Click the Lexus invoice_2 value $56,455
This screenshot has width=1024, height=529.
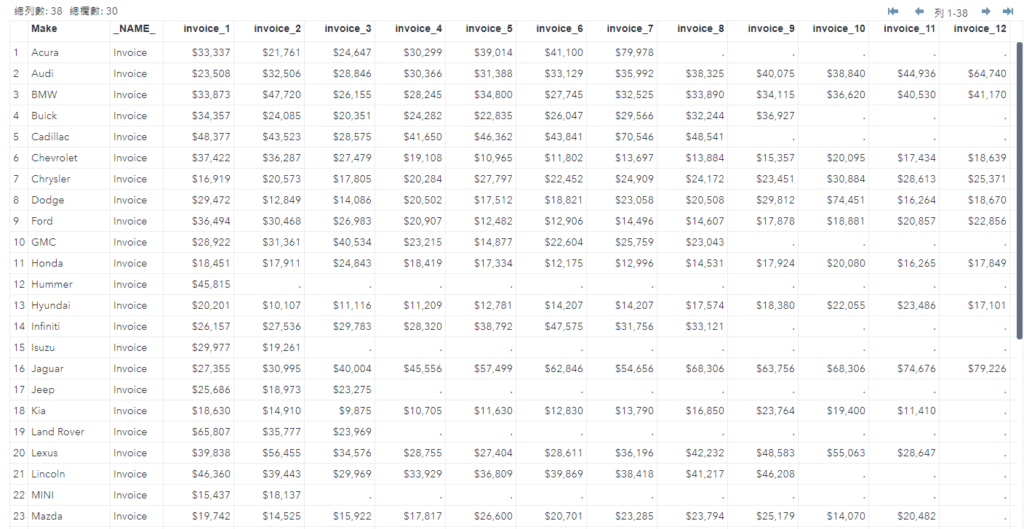pos(281,453)
